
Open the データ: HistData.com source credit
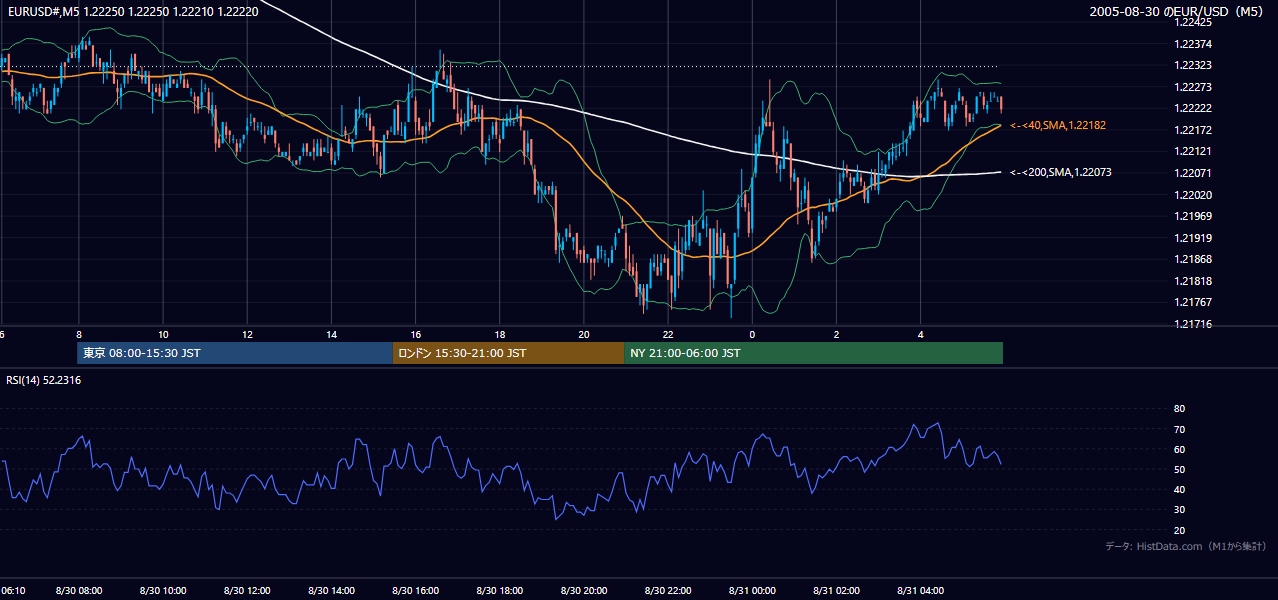[x=1186, y=546]
